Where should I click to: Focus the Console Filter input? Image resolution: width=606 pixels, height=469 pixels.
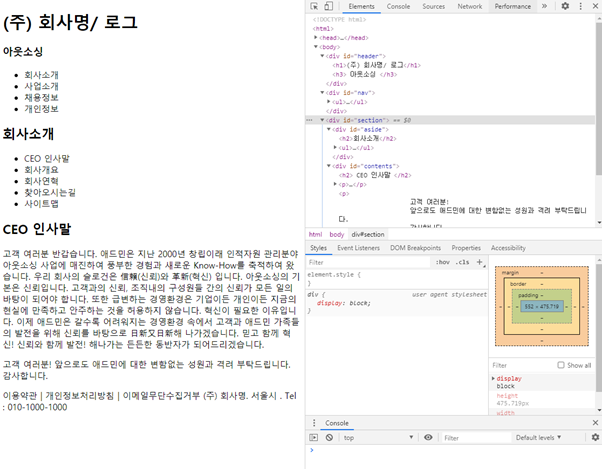[x=476, y=437]
